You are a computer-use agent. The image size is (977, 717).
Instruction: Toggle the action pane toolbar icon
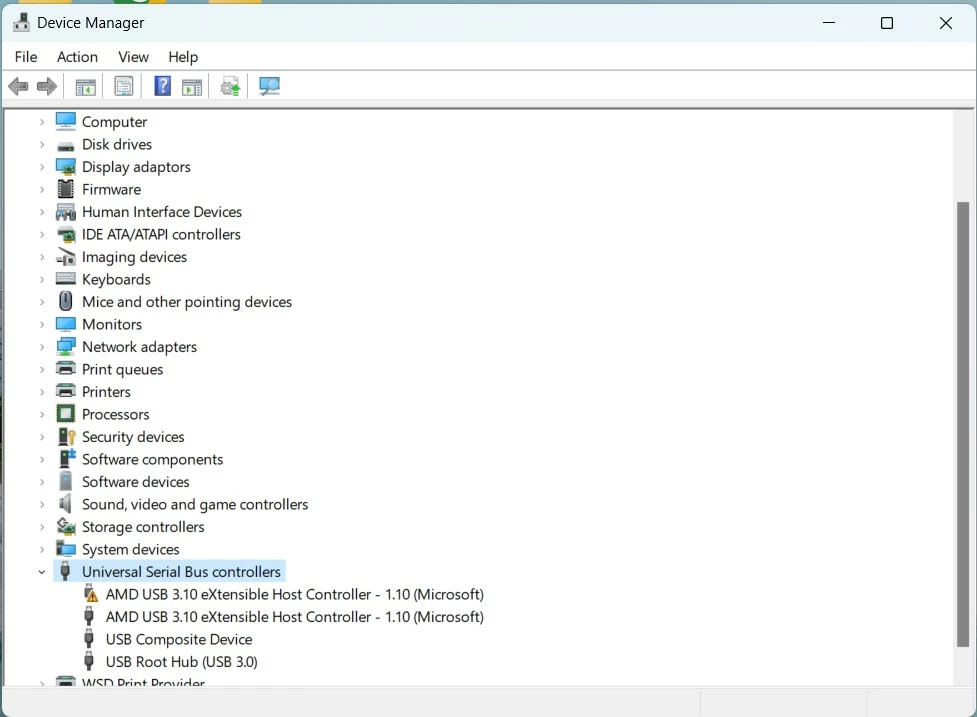point(192,87)
